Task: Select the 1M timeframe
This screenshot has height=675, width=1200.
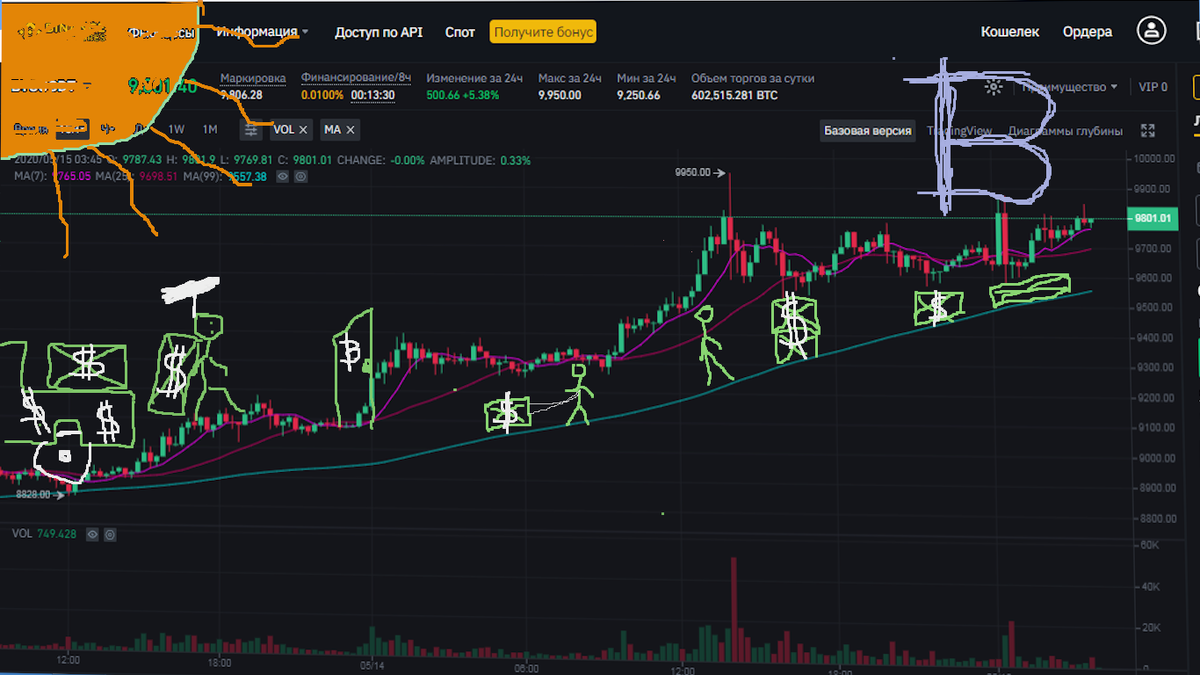Action: click(210, 130)
